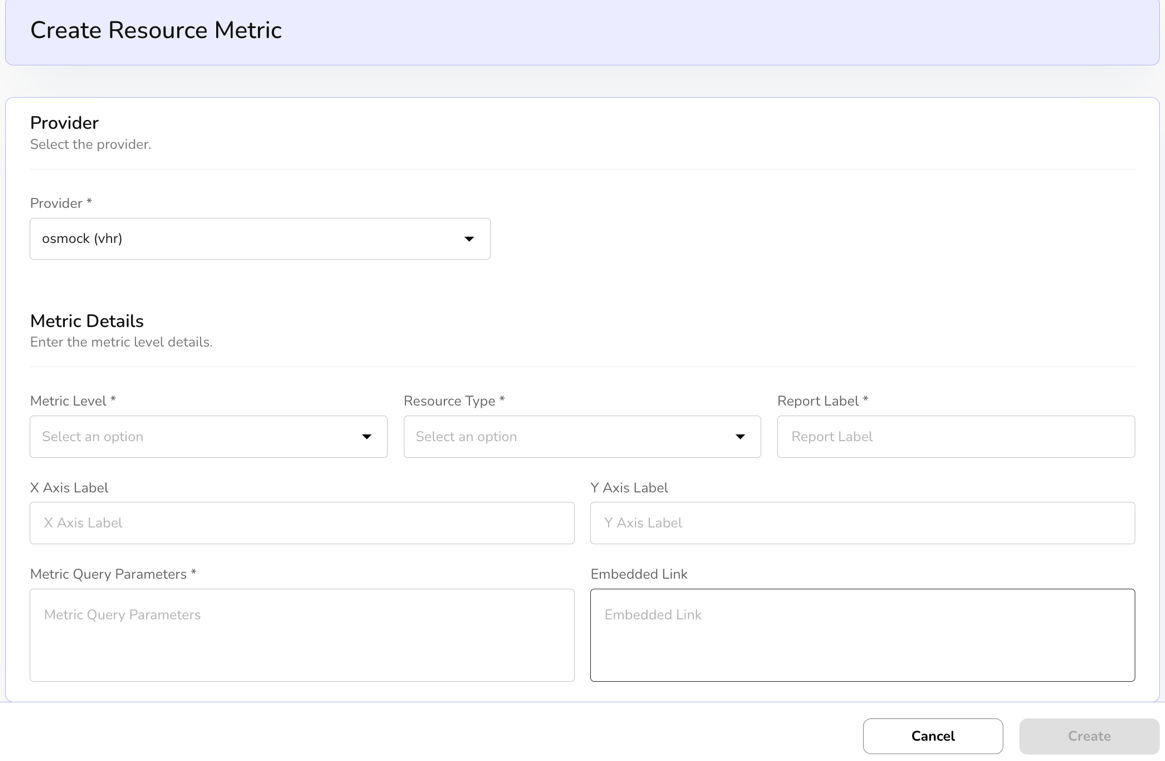The image size is (1165, 761).
Task: Focus the Embedded Link text area
Action: coord(862,635)
